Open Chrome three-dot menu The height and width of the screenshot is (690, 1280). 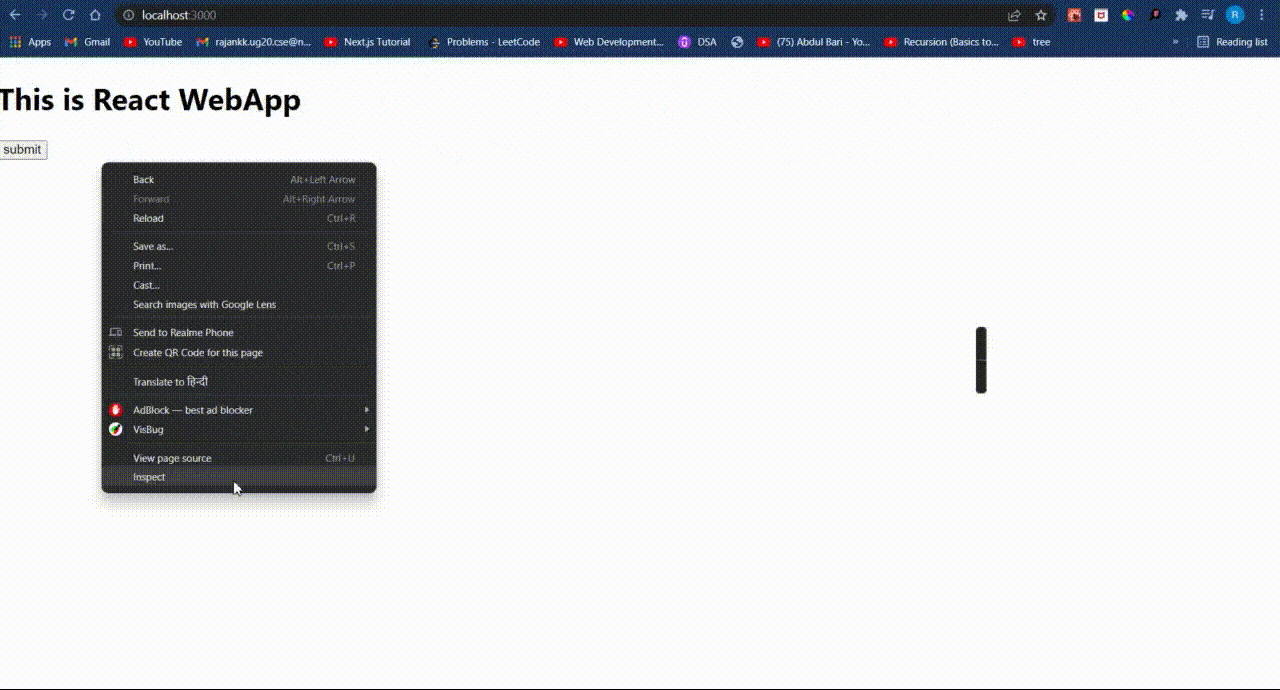coord(1262,15)
